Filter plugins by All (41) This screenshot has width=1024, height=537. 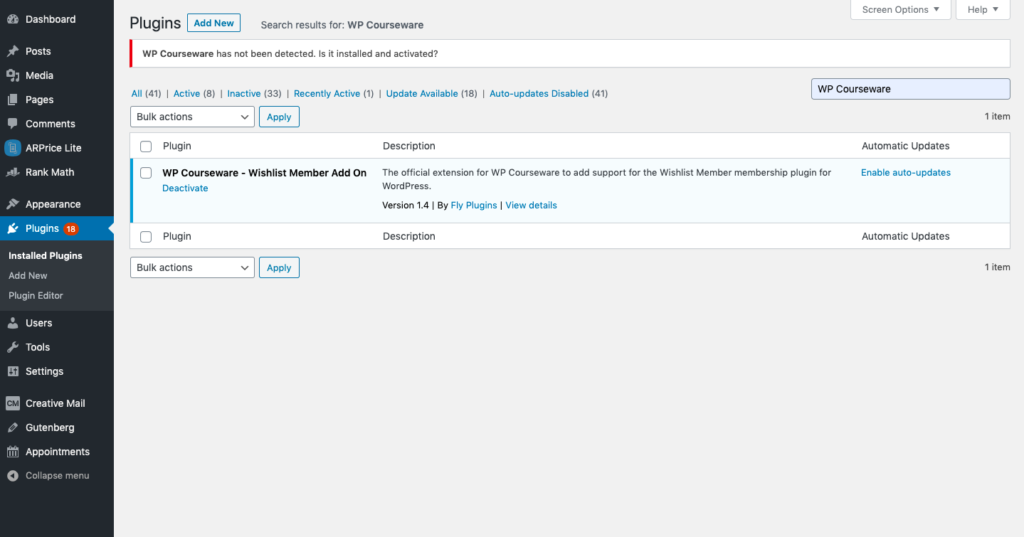[146, 93]
